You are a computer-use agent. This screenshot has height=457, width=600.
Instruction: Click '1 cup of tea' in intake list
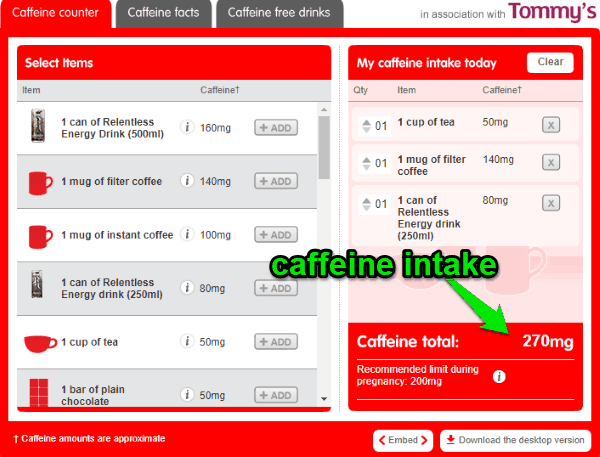click(426, 122)
